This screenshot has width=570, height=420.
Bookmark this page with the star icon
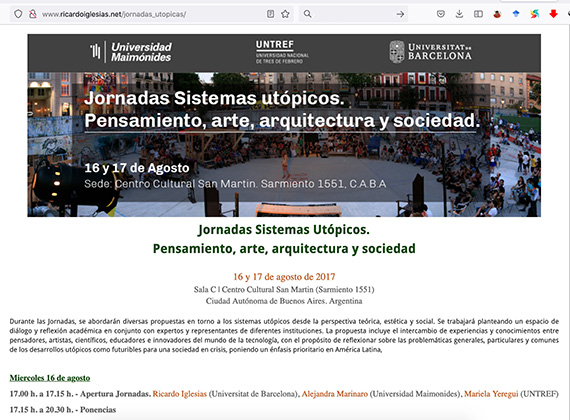(x=285, y=14)
